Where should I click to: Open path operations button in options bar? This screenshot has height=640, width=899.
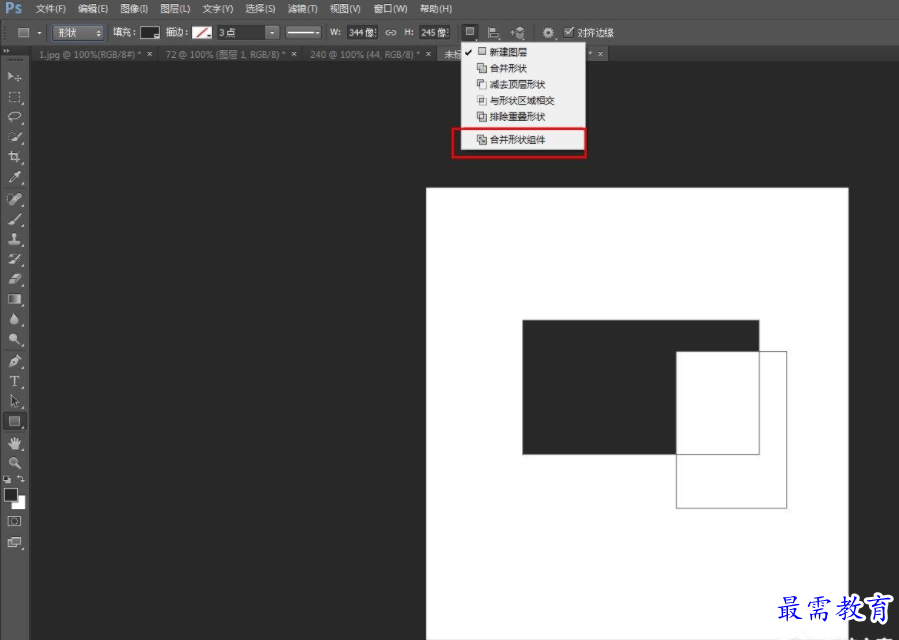point(470,32)
